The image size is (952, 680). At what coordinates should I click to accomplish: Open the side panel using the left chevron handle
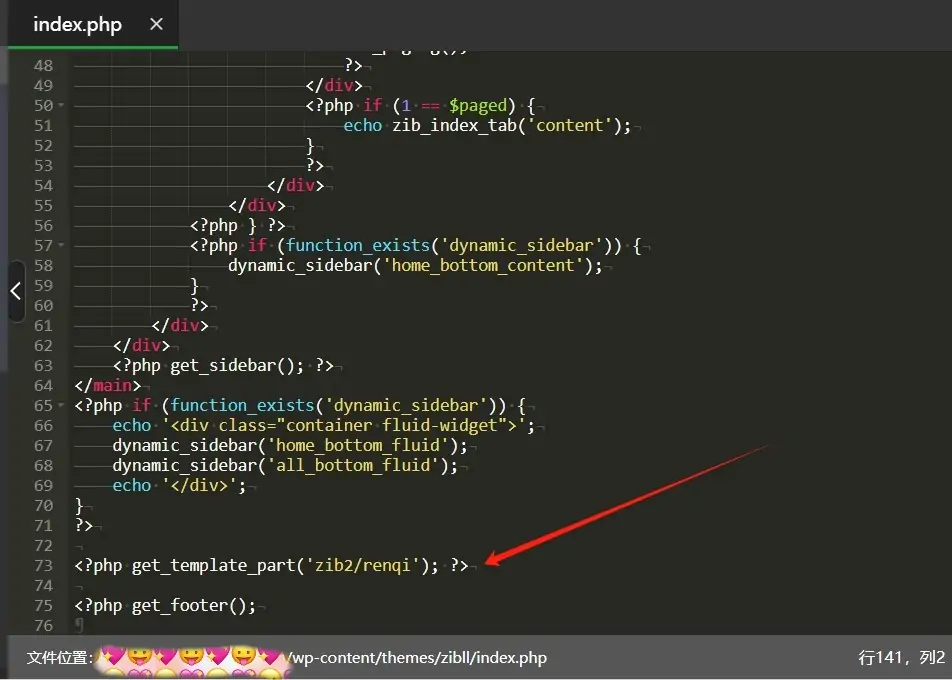15,291
